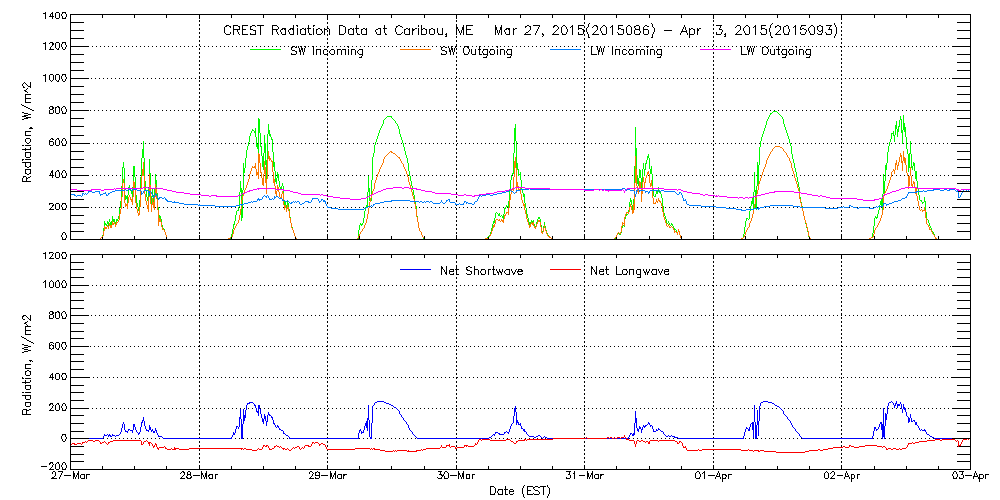Select the 31-Mar date tick label
This screenshot has width=1000, height=500.
pyautogui.click(x=585, y=477)
